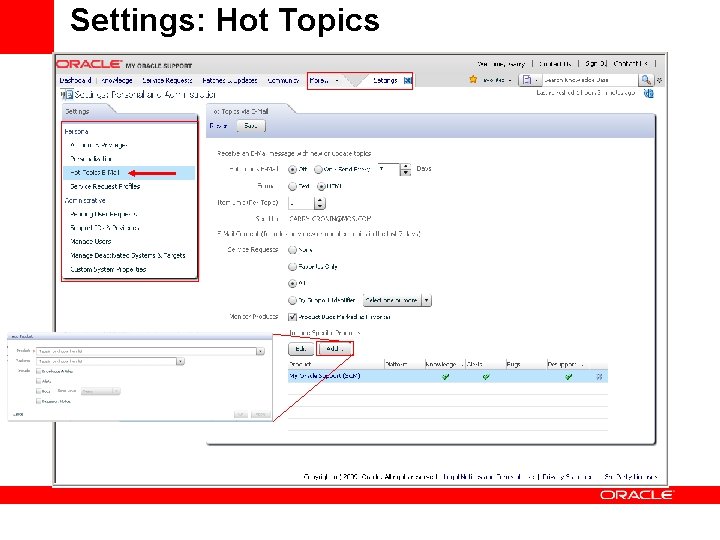The height and width of the screenshot is (540, 720).
Task: Adjust the Send Every days stepper
Action: 405,169
